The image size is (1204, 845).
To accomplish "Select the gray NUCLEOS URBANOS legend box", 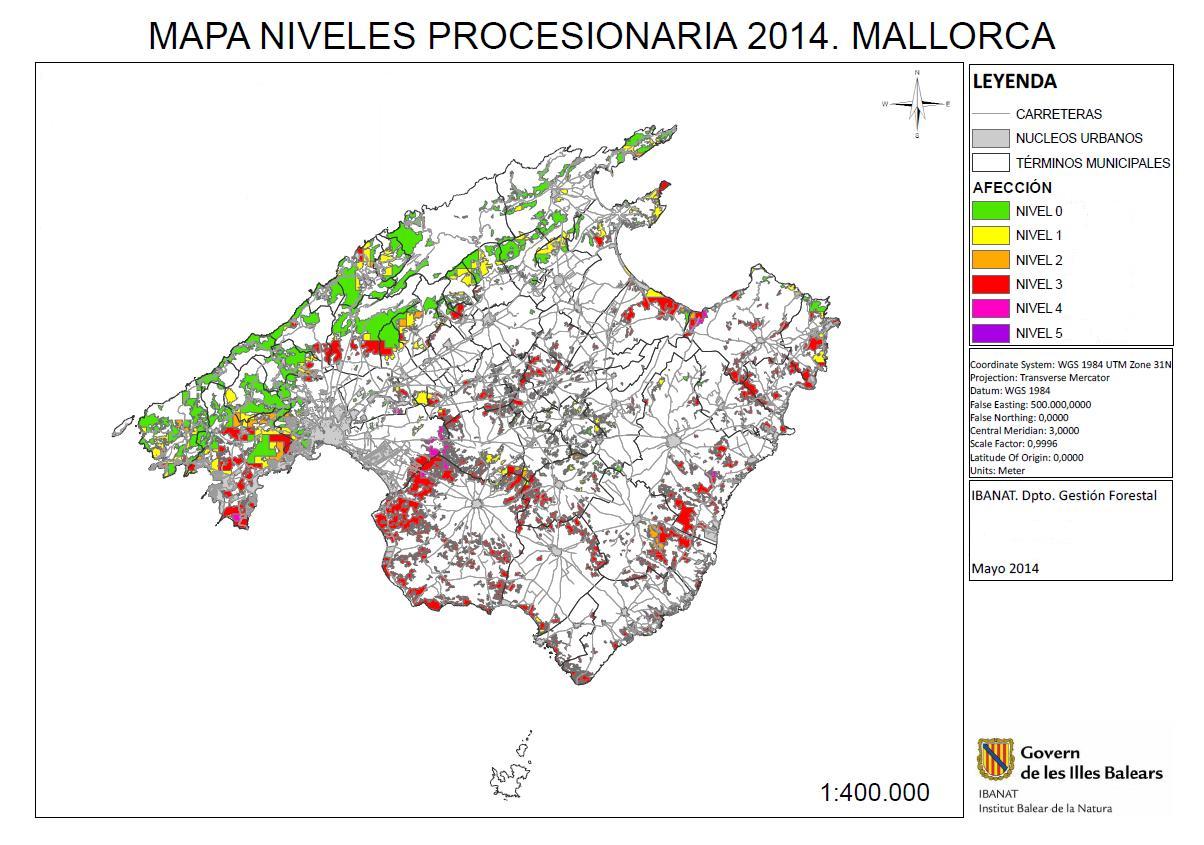I will (991, 138).
